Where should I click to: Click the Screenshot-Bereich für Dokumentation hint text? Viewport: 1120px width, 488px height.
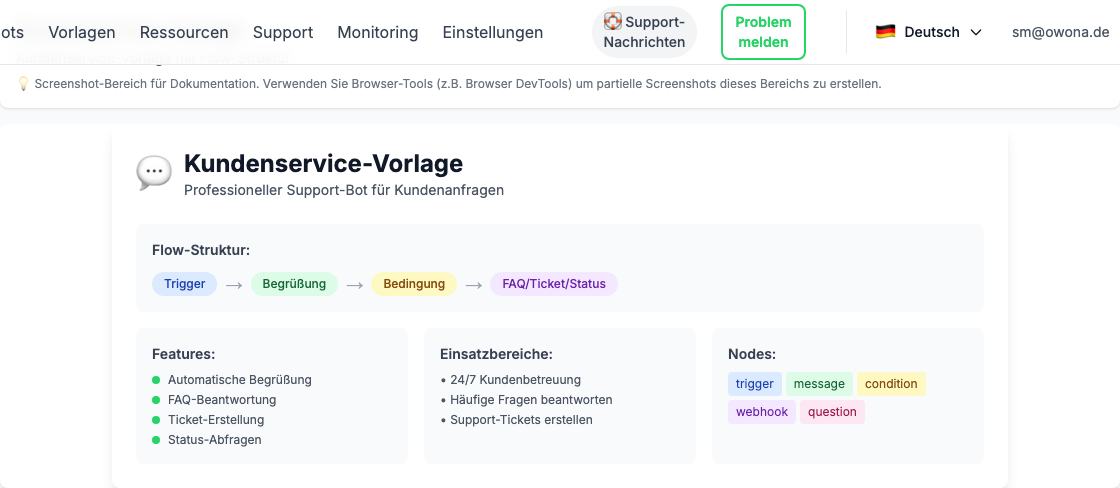point(458,84)
